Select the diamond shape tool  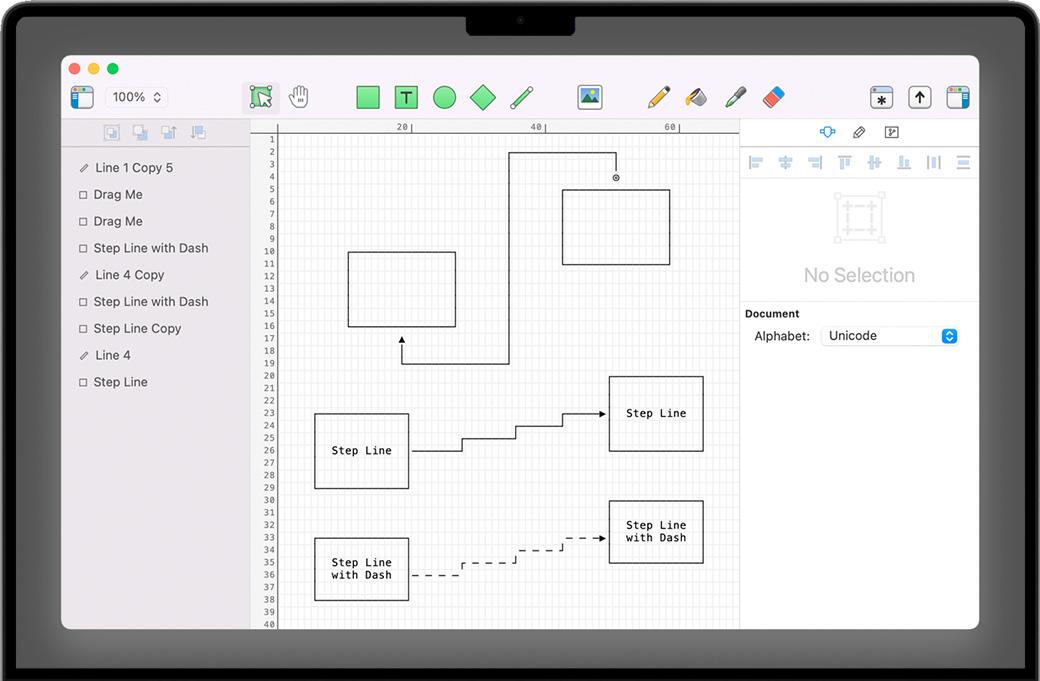[483, 97]
